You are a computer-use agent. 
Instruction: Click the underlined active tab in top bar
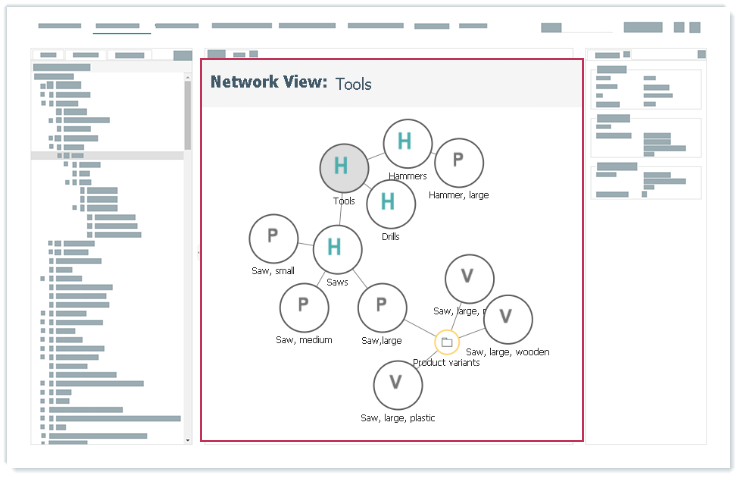click(122, 27)
